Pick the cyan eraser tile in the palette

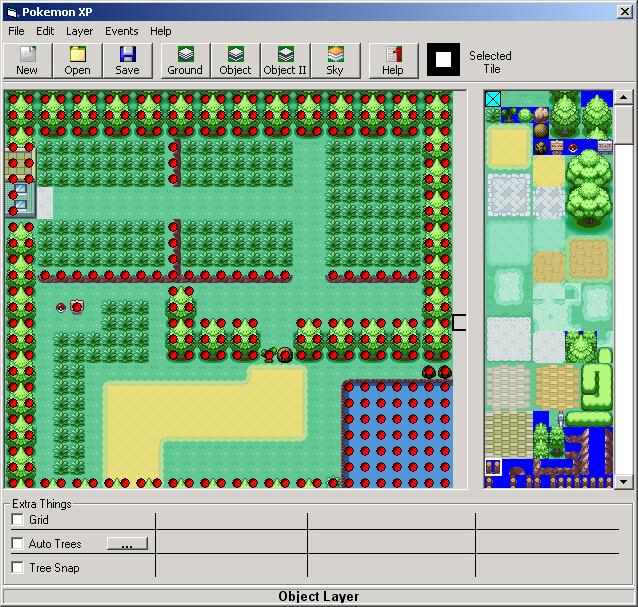pos(493,99)
